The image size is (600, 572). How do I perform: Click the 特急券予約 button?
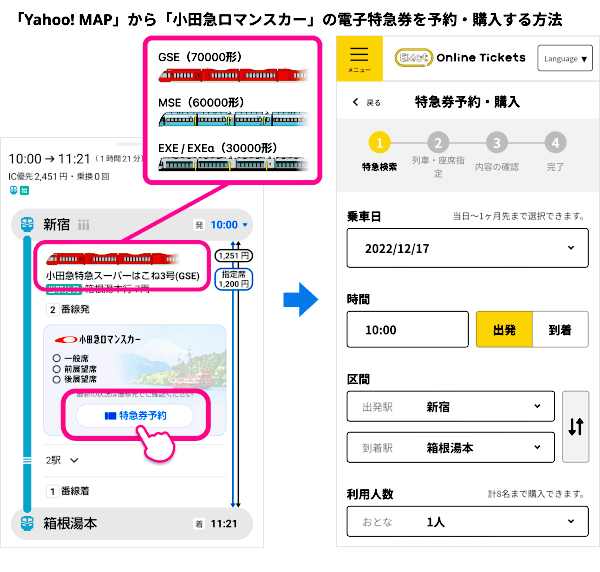(135, 416)
